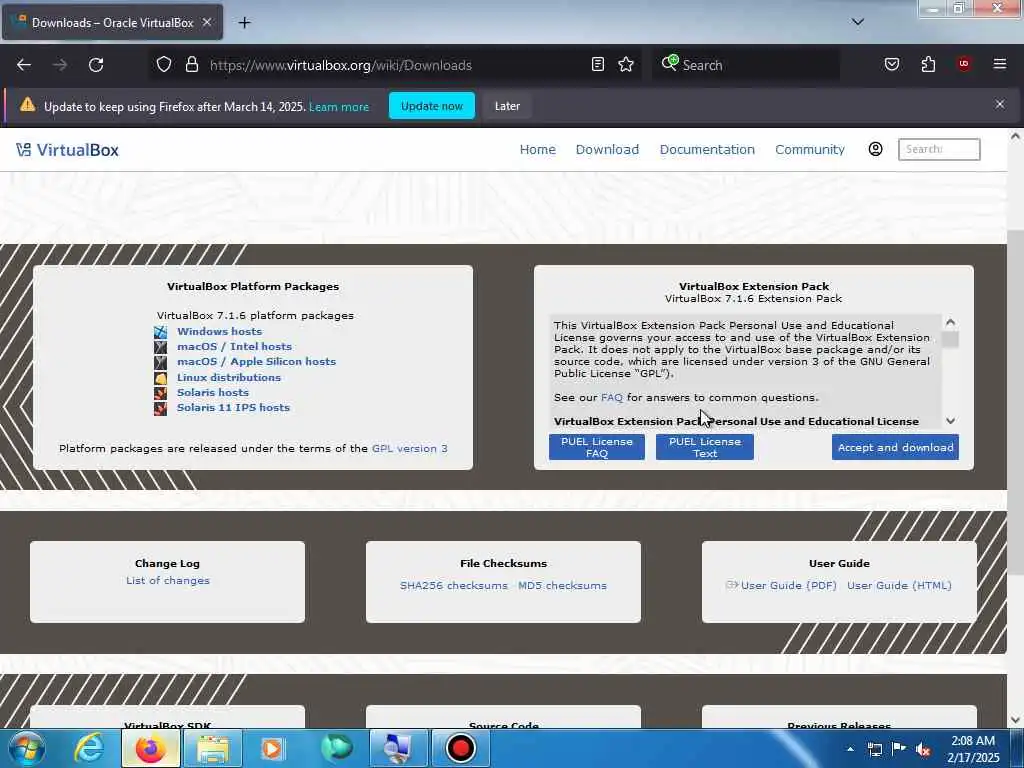Open macOS / Apple Silicon hosts link

point(257,362)
